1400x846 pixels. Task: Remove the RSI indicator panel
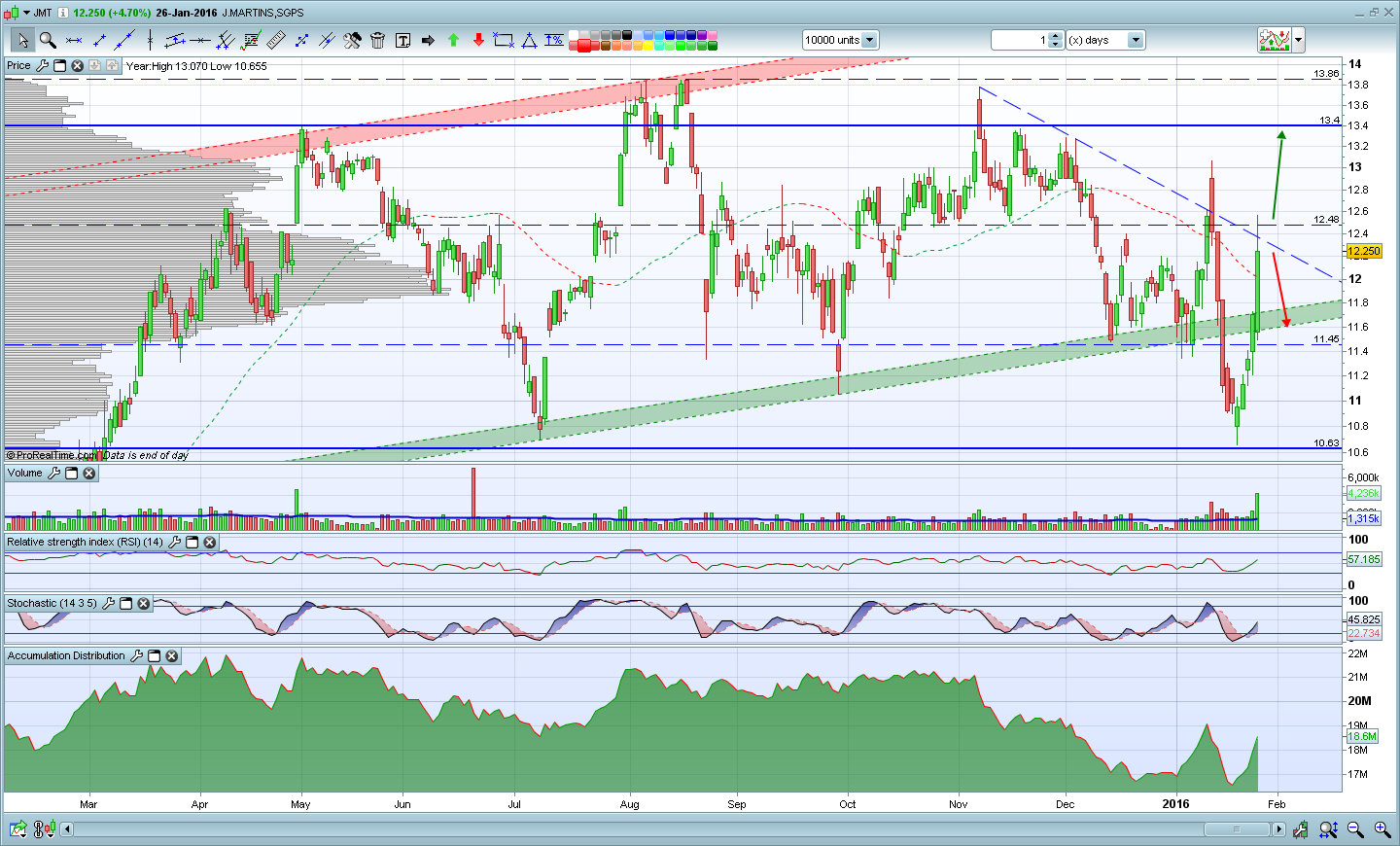click(209, 542)
